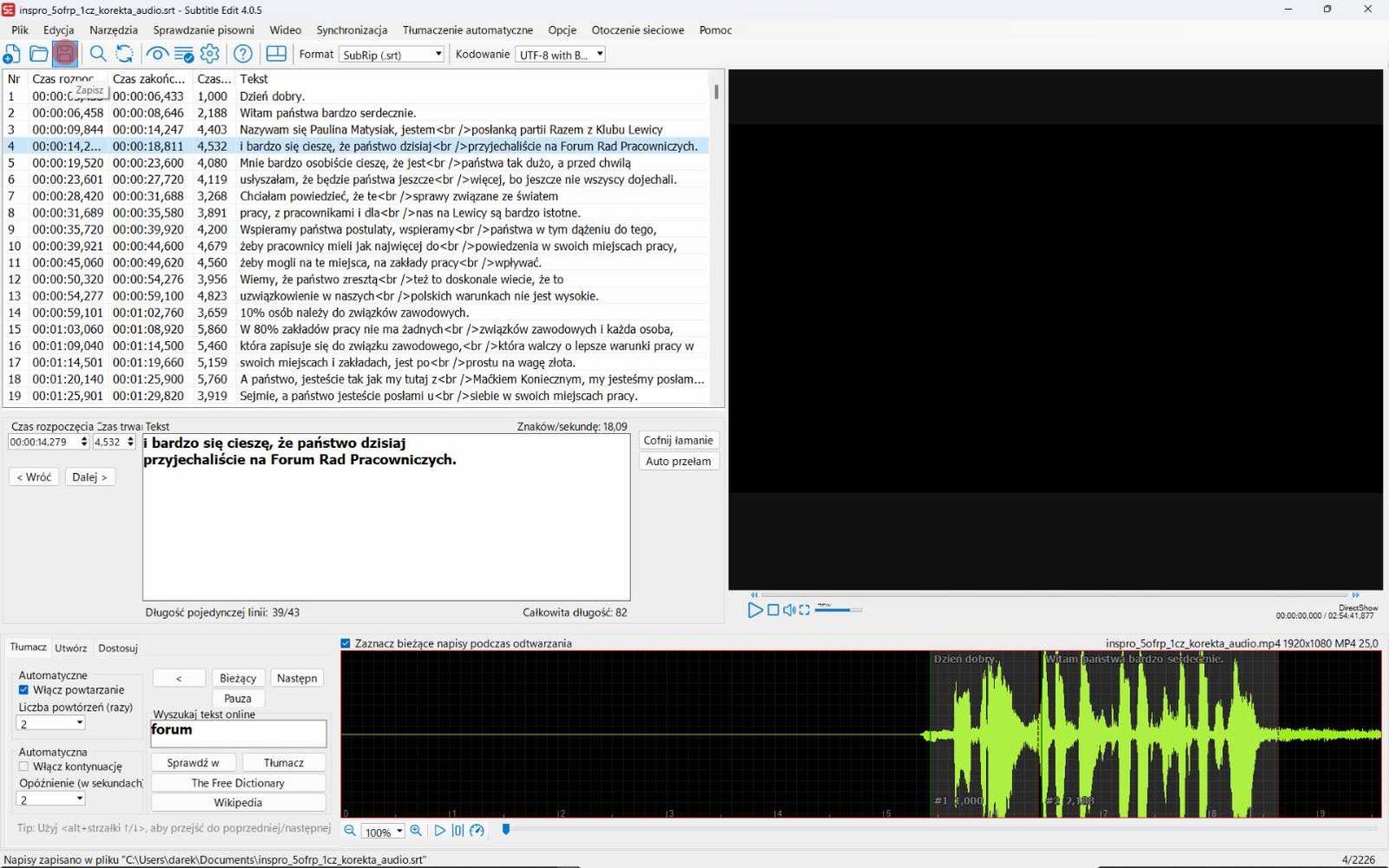Switch to the Utwórz tab

point(70,648)
